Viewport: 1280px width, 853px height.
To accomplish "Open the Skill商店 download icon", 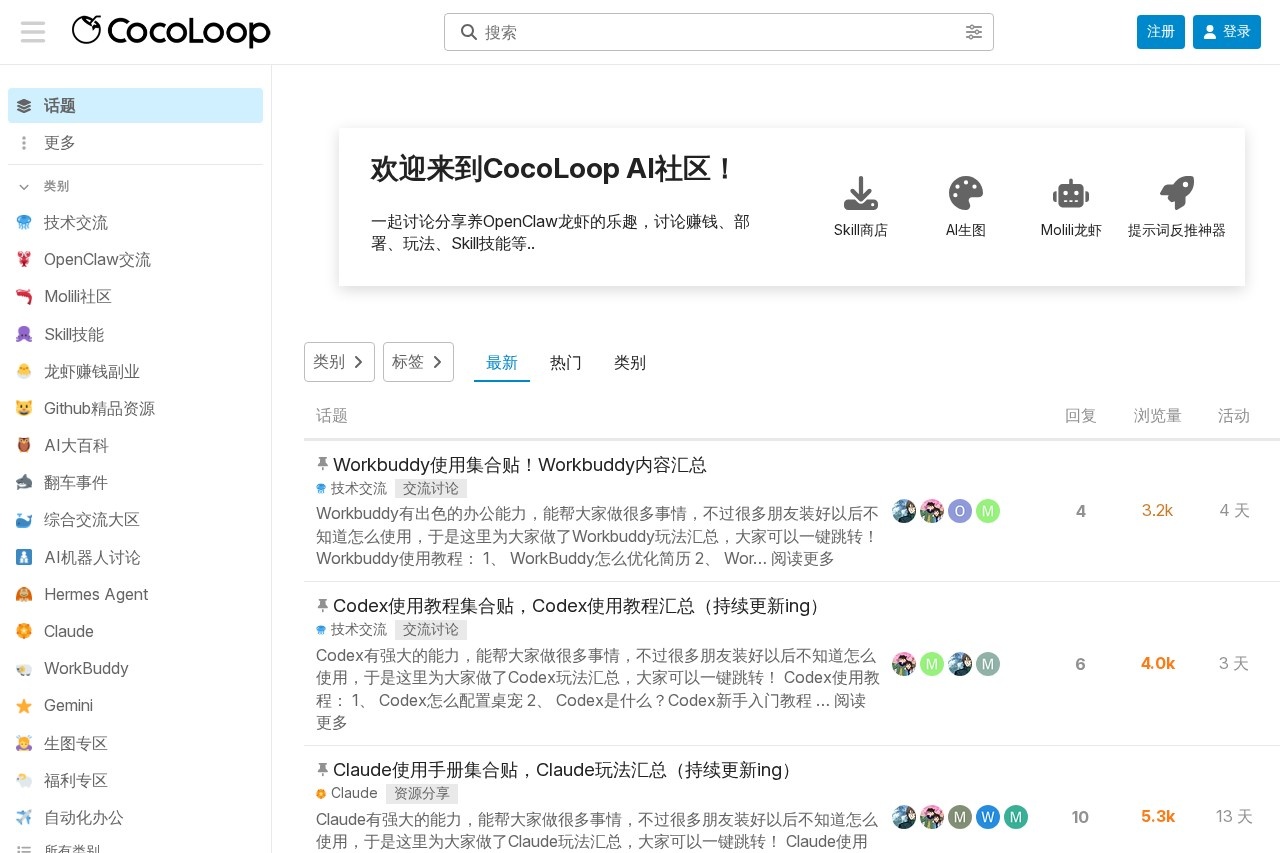I will tap(860, 193).
